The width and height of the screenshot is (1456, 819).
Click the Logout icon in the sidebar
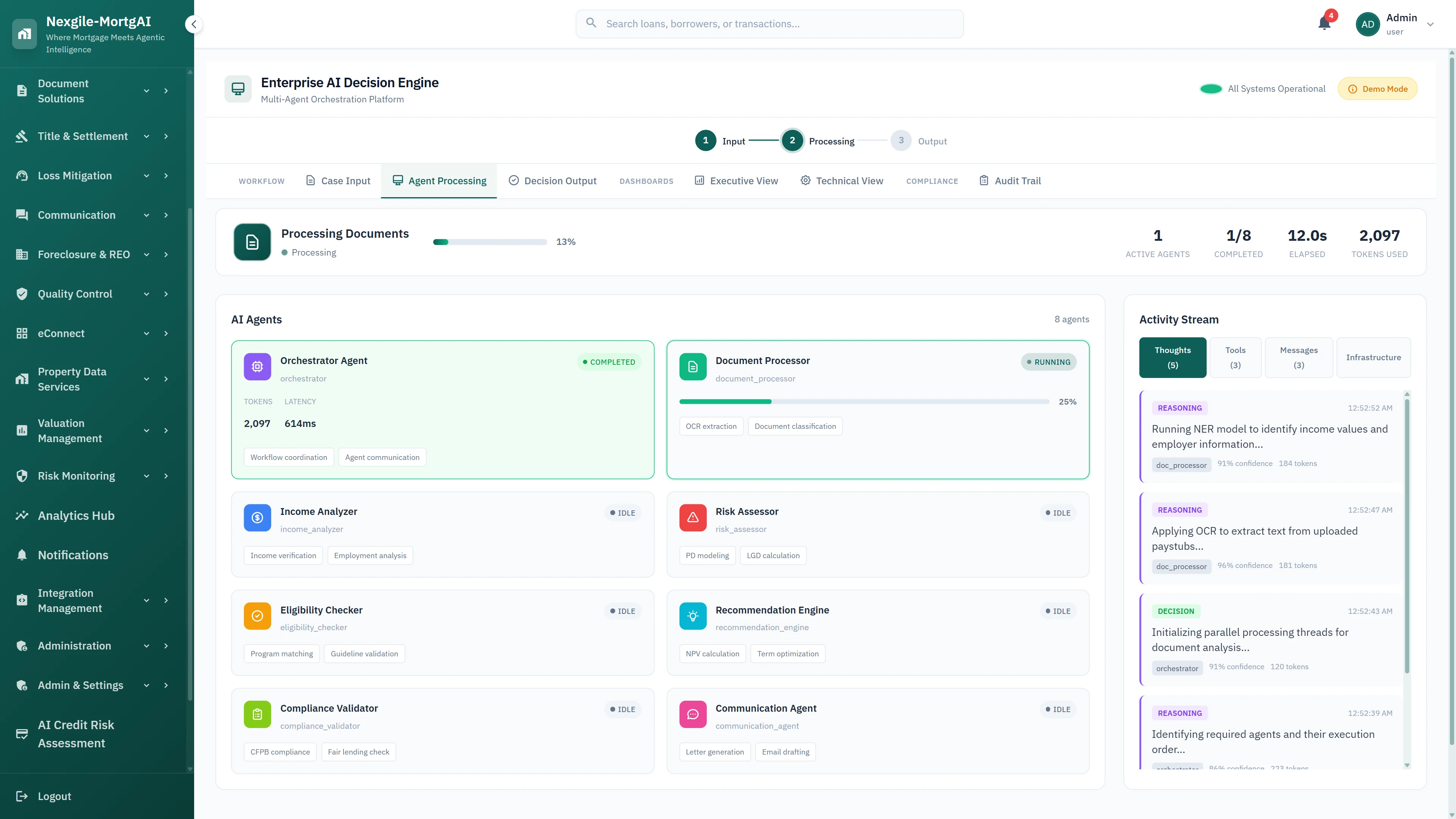22,796
